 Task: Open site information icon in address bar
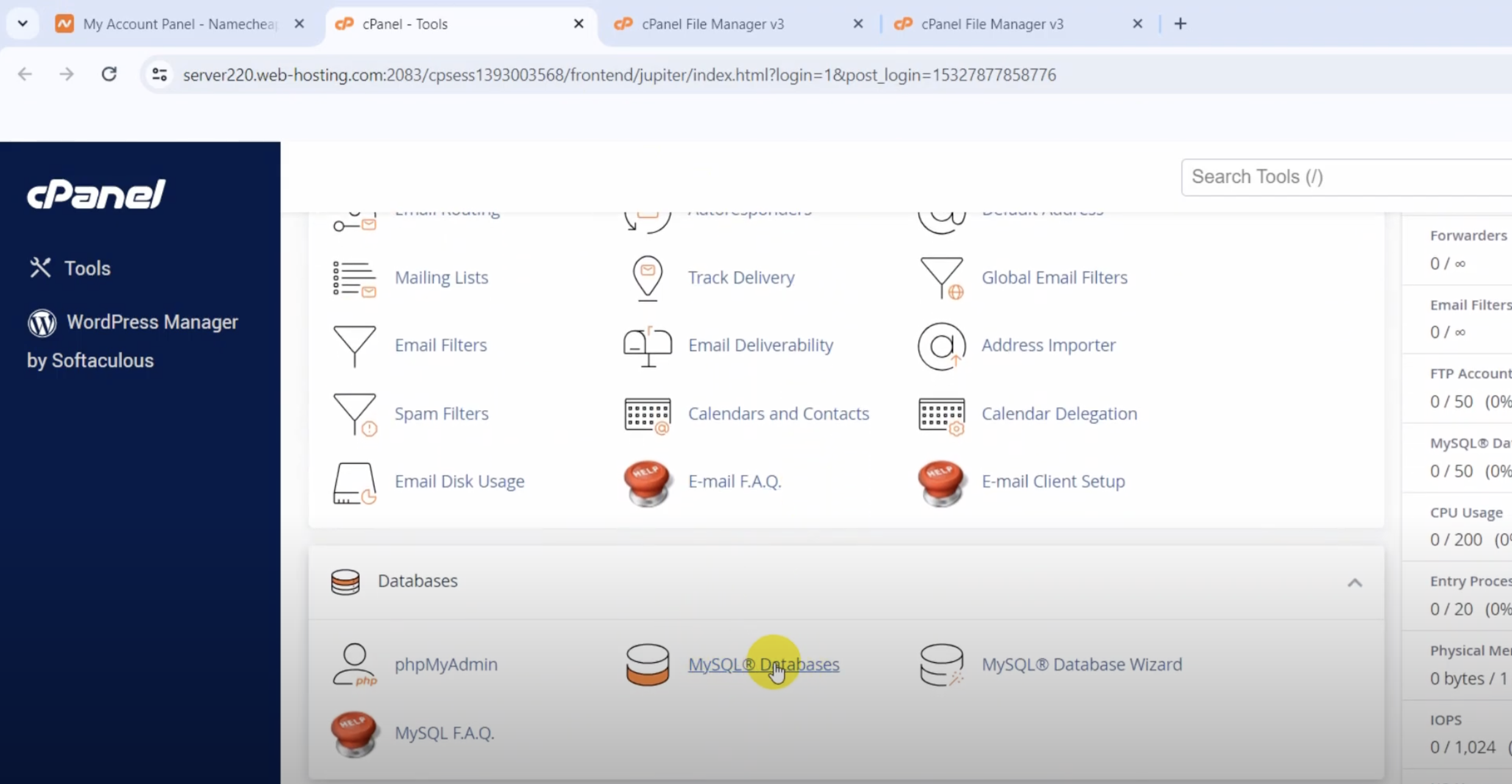[x=160, y=74]
